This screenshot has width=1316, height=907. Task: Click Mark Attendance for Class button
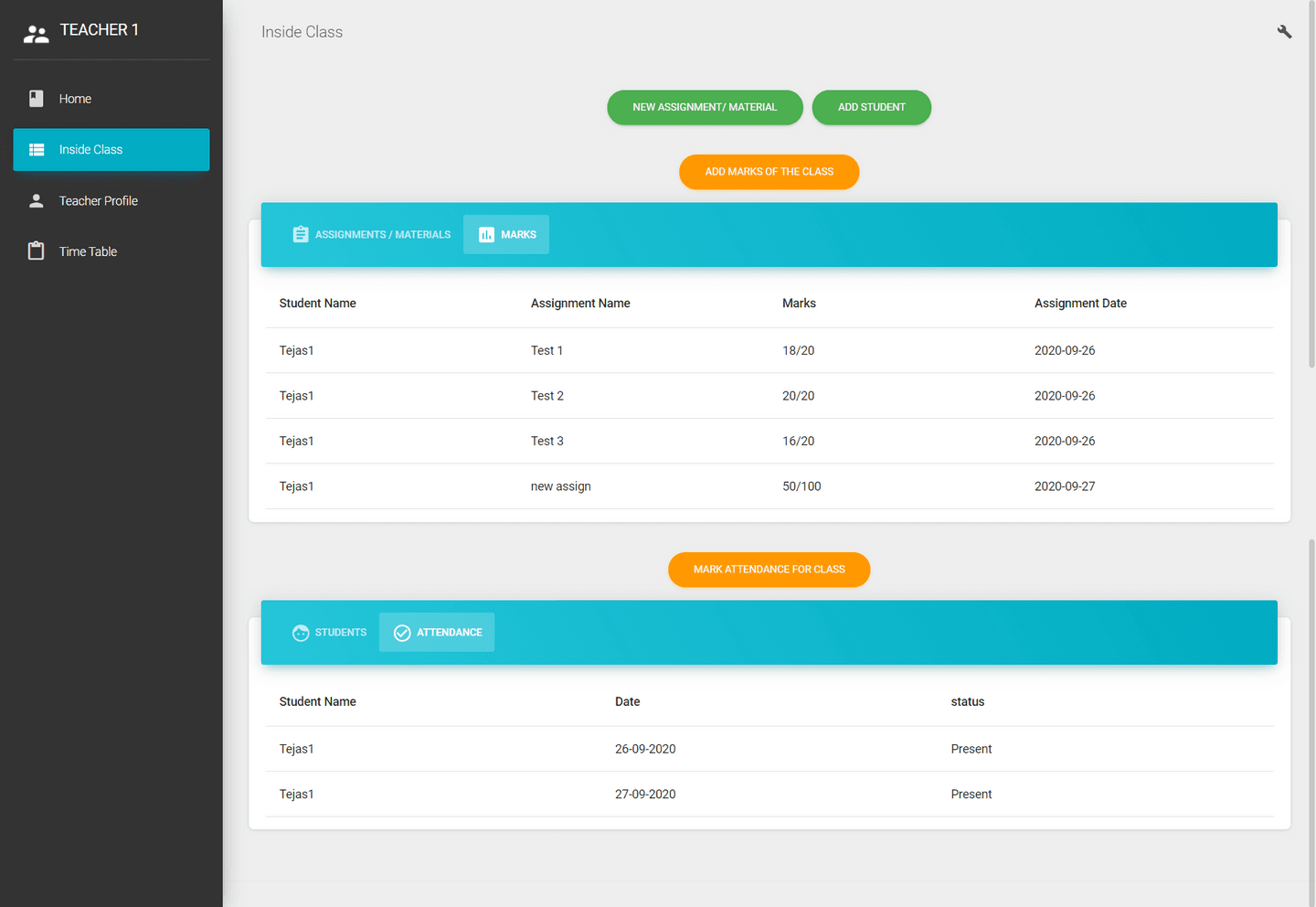[x=769, y=570]
